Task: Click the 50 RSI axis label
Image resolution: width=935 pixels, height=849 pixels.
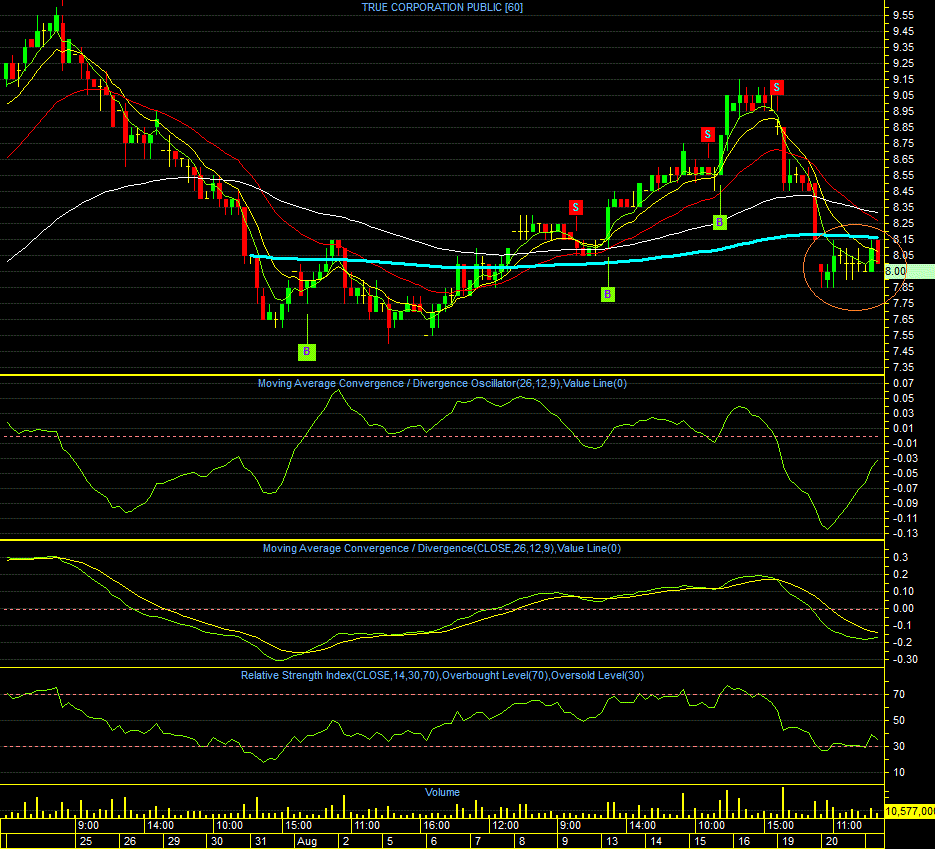Action: [x=899, y=721]
